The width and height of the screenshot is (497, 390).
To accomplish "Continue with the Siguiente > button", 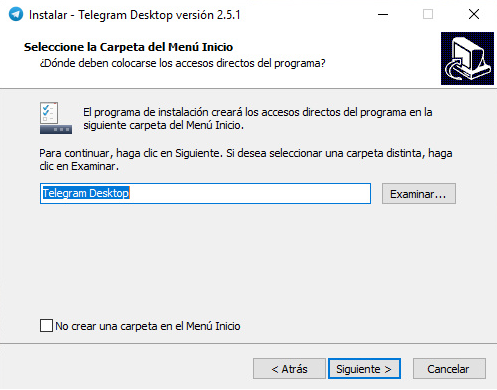I will (x=364, y=369).
